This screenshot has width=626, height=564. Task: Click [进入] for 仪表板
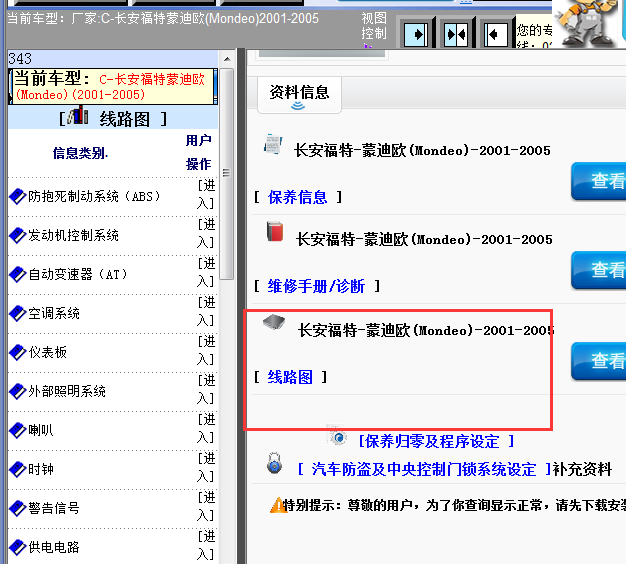[x=206, y=350]
